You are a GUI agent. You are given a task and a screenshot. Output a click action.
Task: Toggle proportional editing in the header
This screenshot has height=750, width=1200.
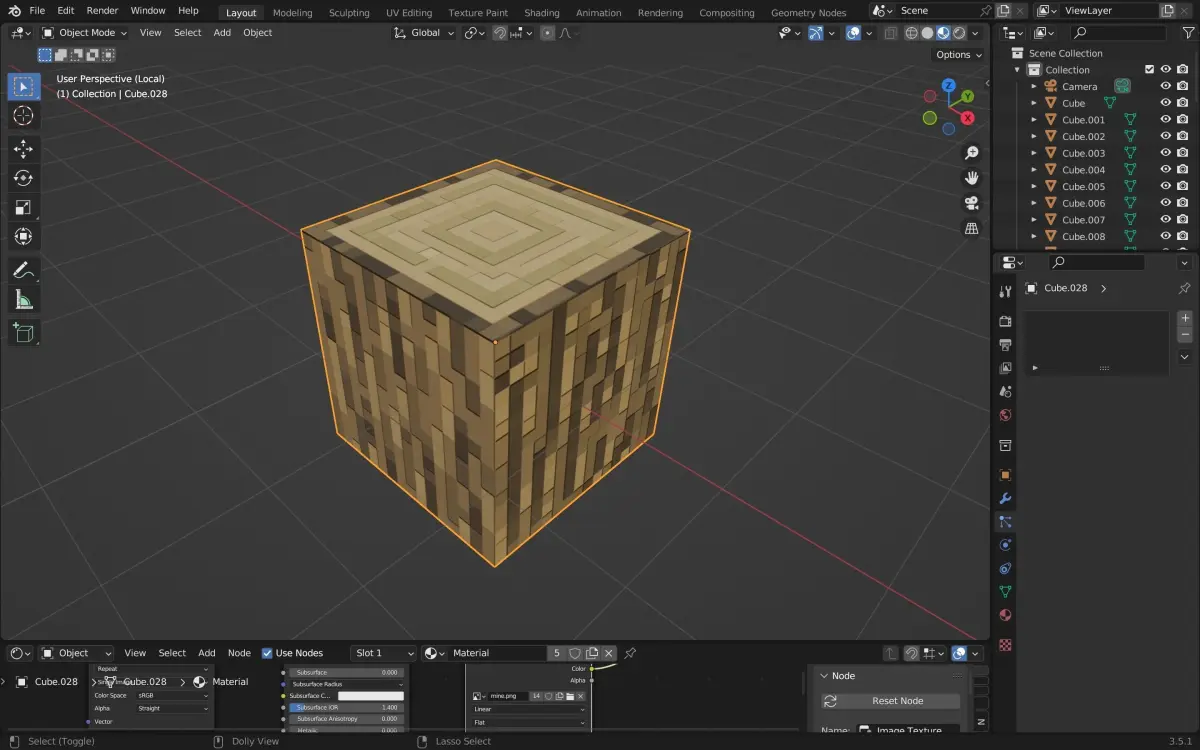coord(548,32)
